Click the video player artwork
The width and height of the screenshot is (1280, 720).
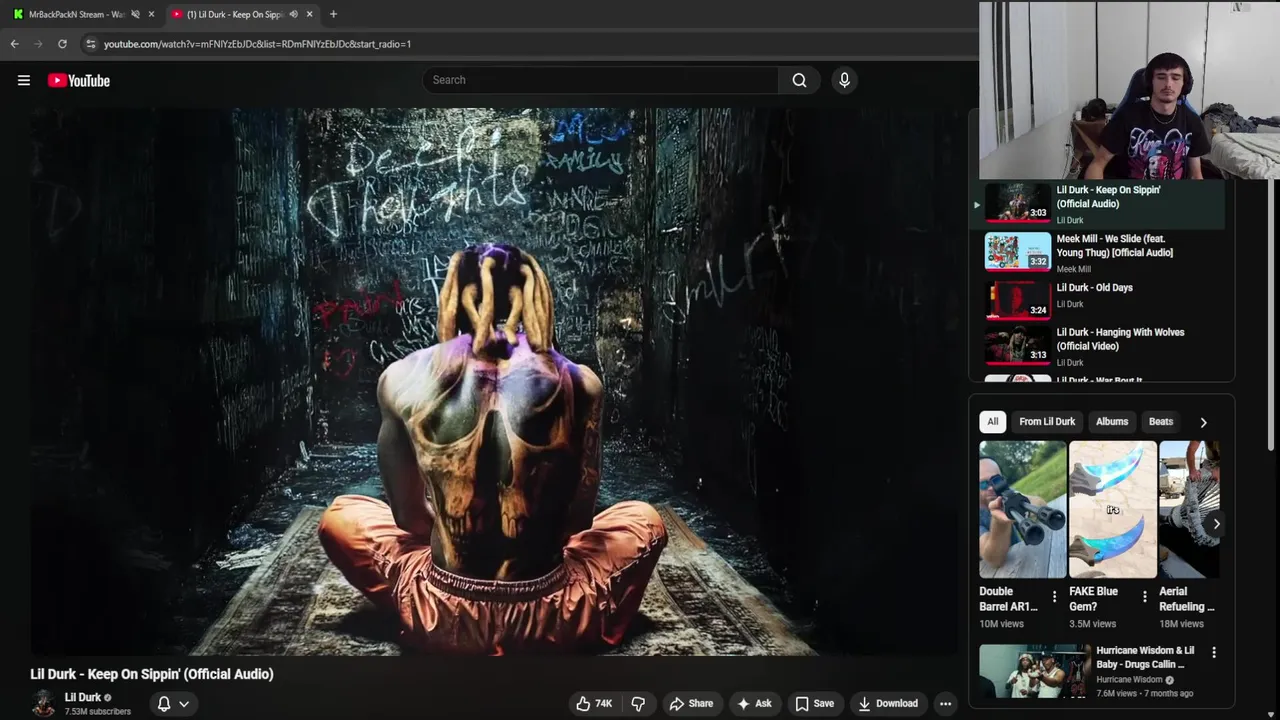[x=494, y=382]
